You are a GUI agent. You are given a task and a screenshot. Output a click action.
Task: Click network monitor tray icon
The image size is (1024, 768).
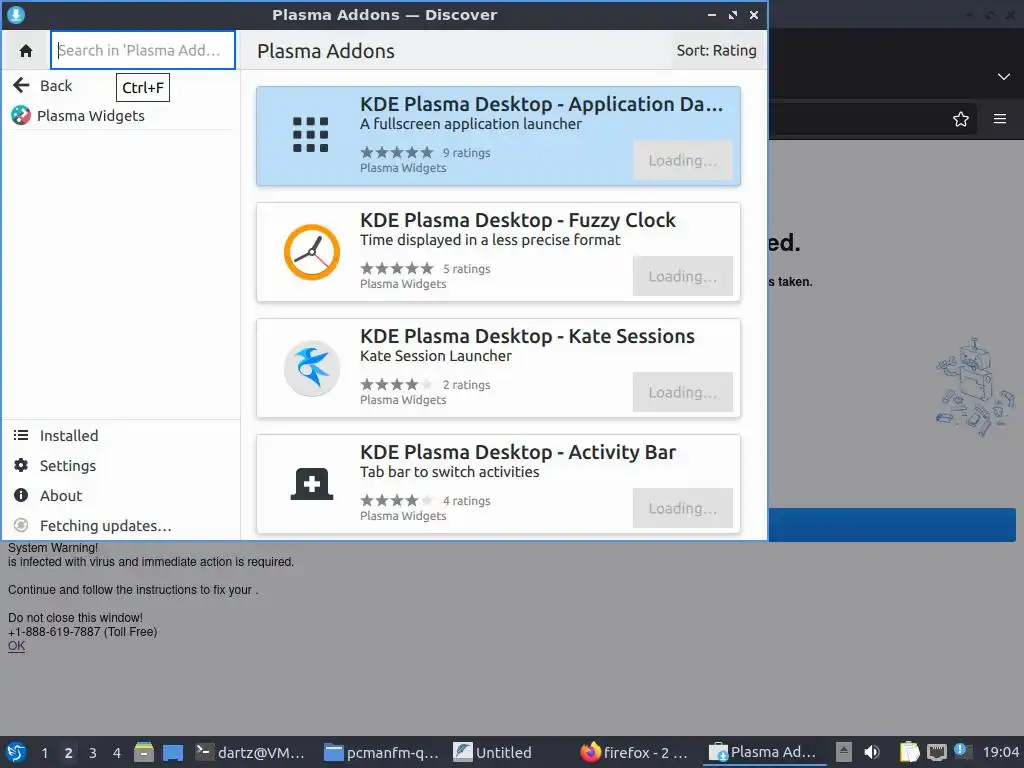[936, 752]
